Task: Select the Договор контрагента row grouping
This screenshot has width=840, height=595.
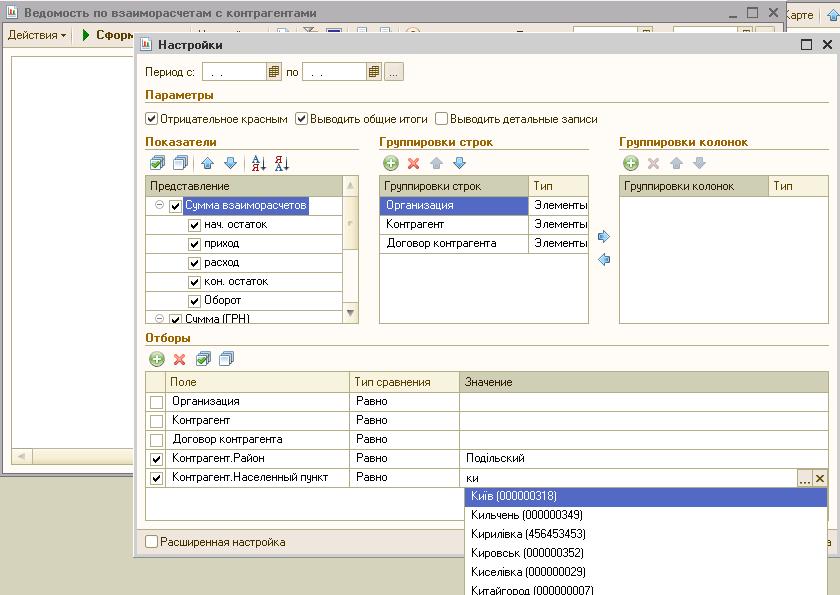Action: click(454, 244)
